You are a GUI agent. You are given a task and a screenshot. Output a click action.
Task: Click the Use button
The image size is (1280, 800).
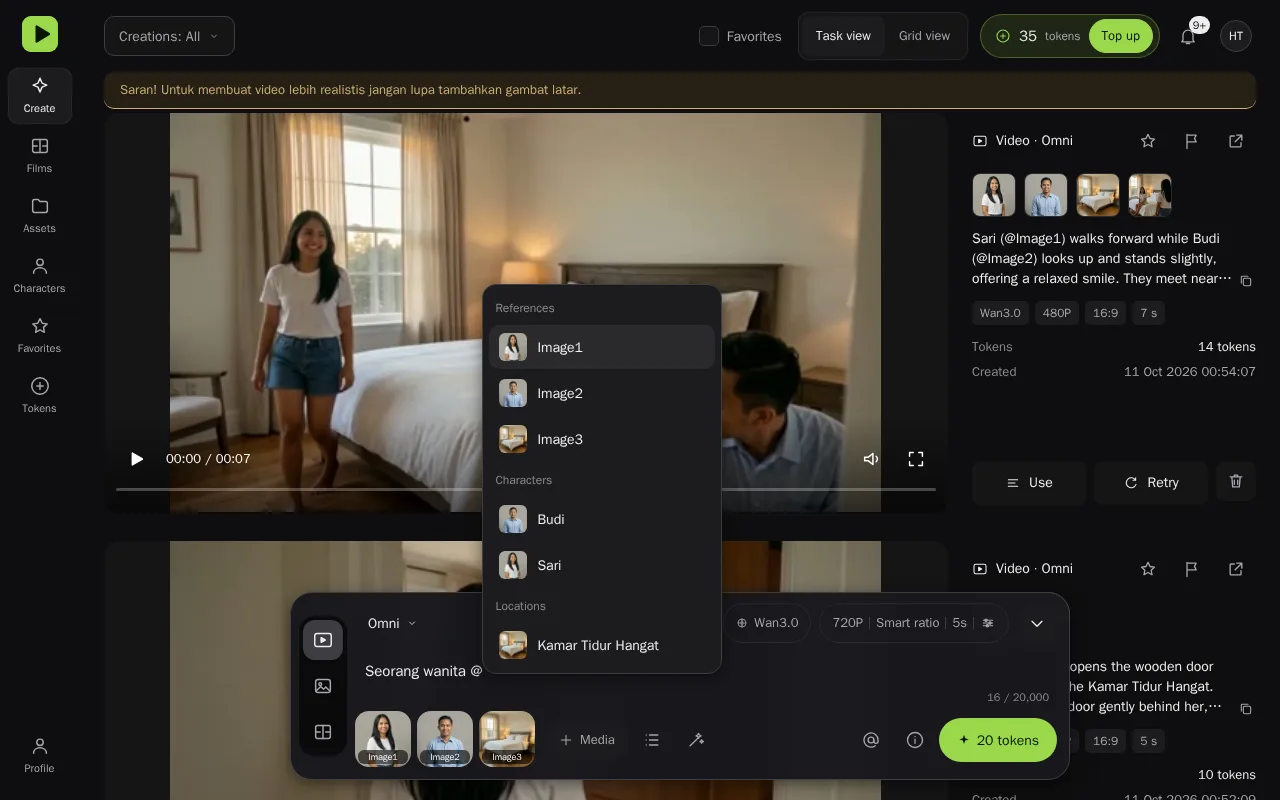pos(1029,482)
